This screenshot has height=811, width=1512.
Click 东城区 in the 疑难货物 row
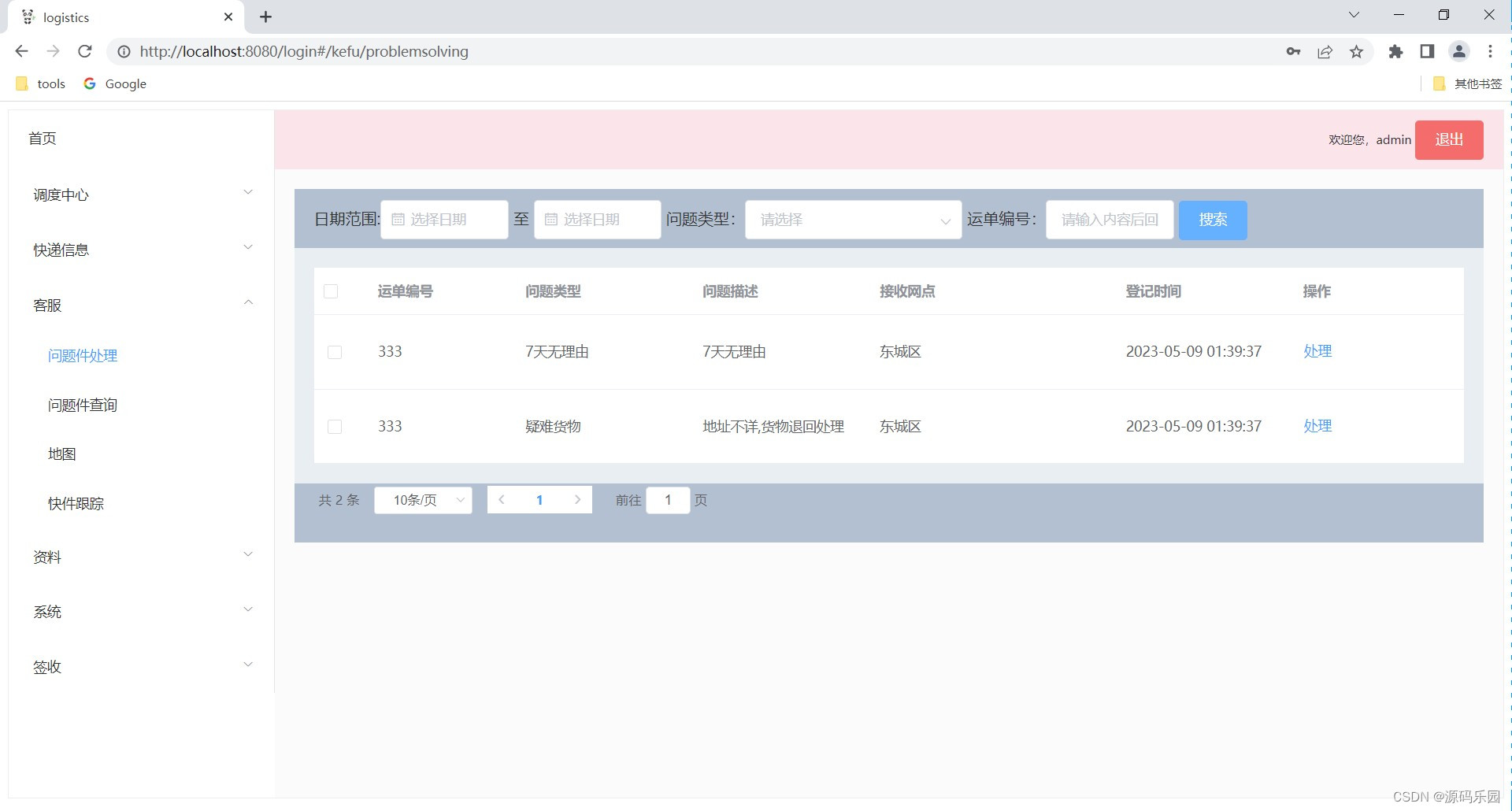(x=900, y=427)
